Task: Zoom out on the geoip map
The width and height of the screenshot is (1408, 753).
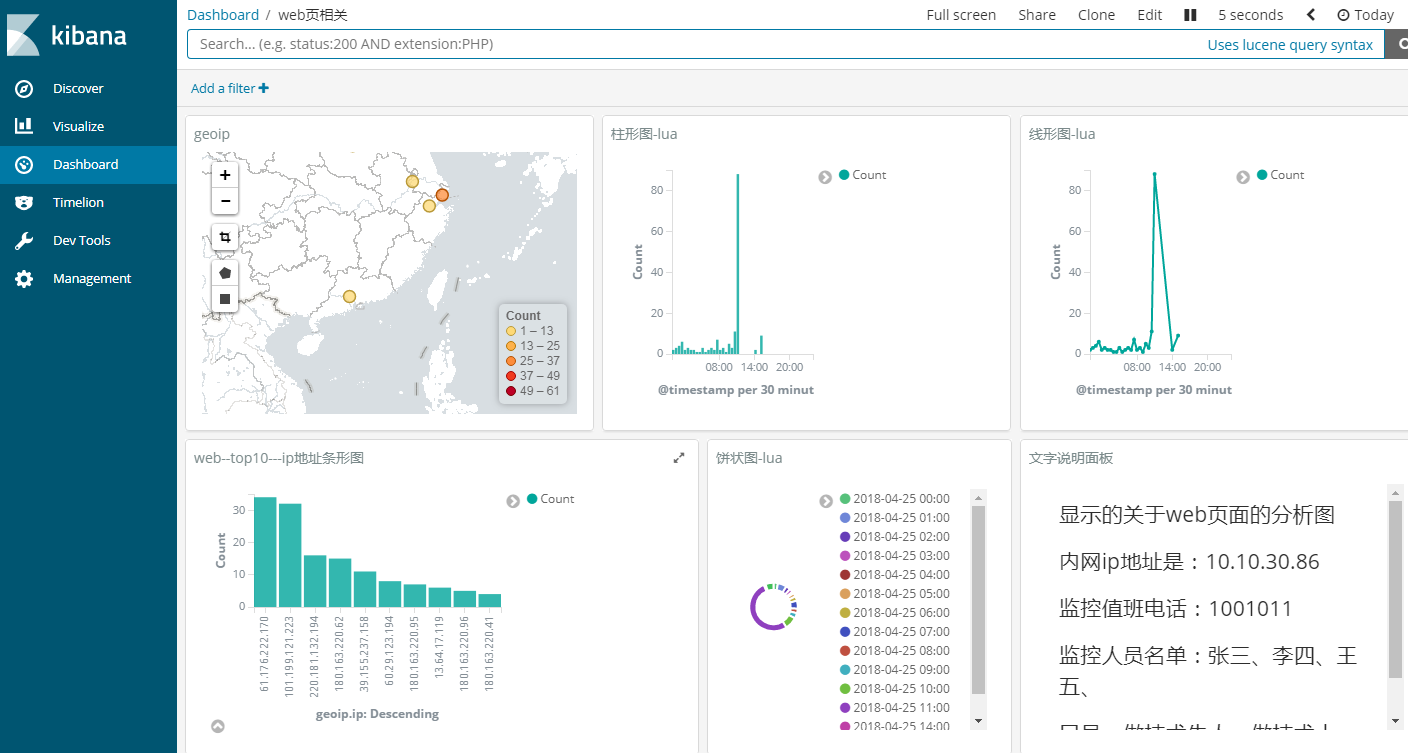Action: point(225,201)
